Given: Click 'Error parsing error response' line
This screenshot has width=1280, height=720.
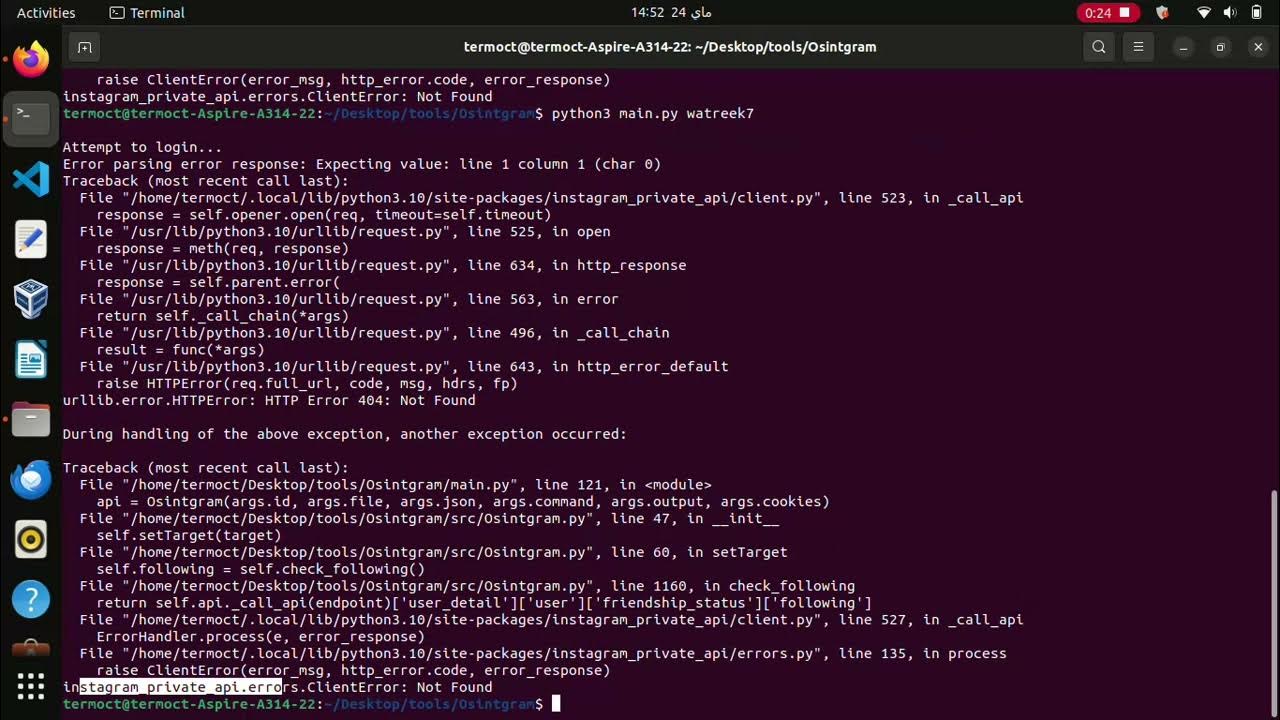Looking at the screenshot, I should pos(362,164).
